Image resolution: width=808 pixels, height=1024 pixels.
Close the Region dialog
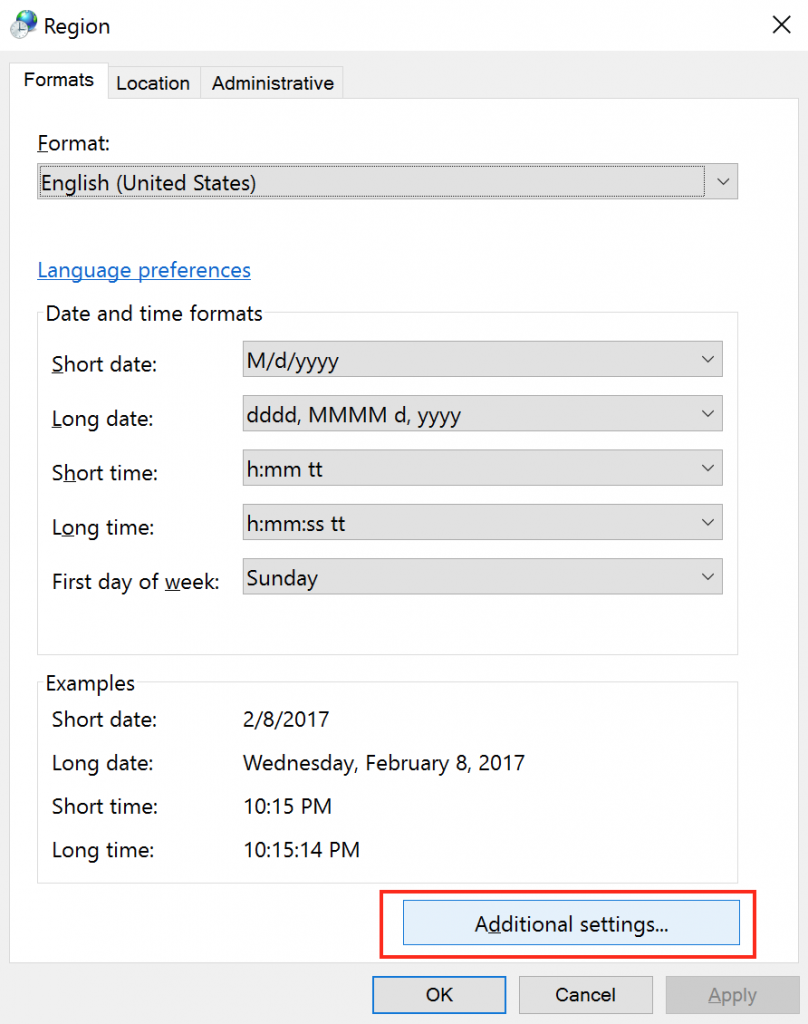coord(781,25)
